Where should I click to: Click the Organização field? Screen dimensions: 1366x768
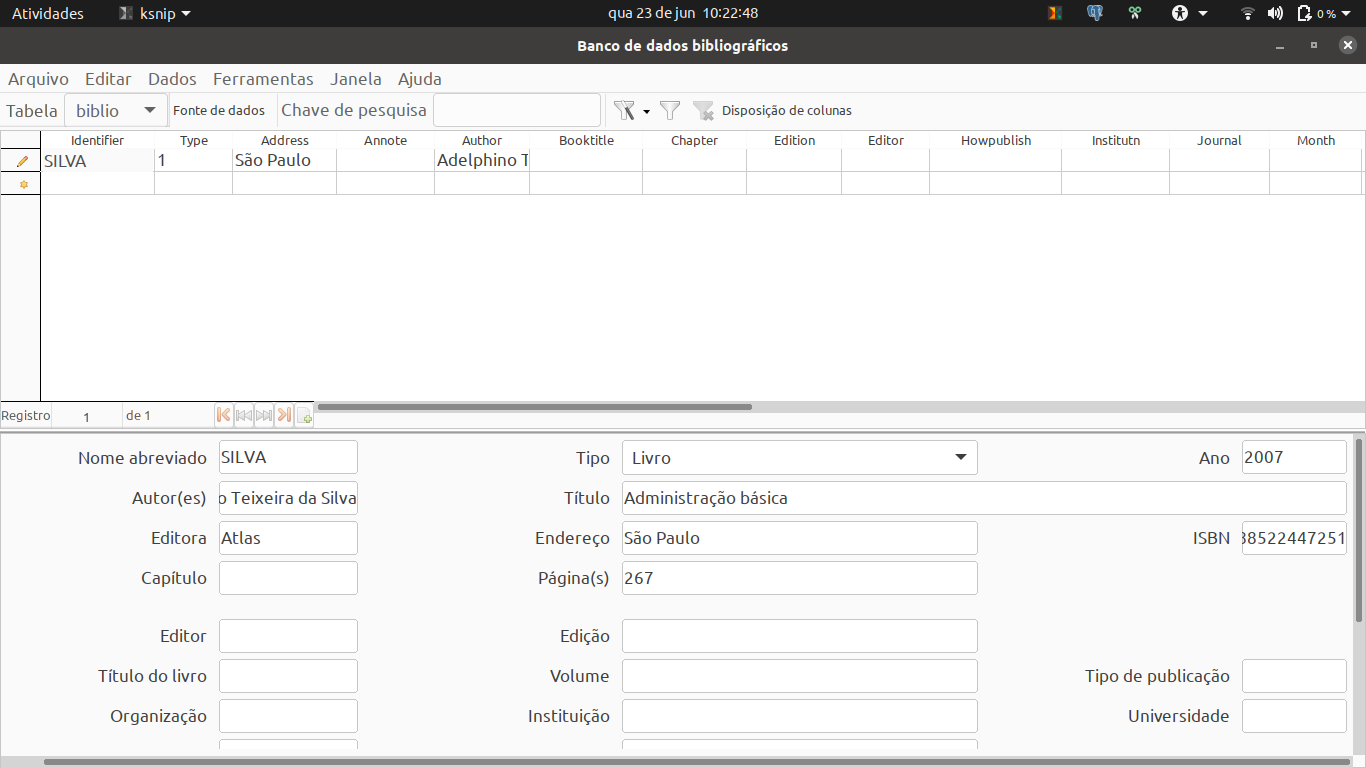pos(288,716)
